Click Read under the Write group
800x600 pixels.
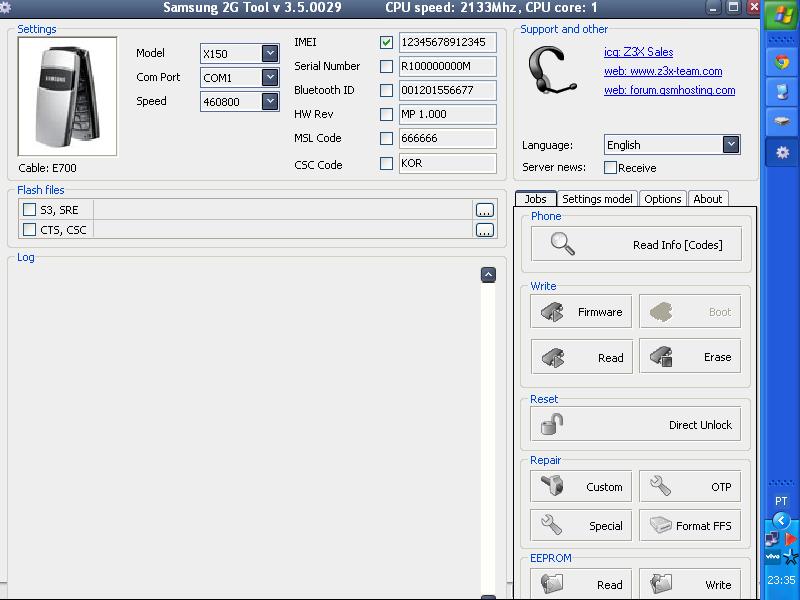(x=581, y=357)
